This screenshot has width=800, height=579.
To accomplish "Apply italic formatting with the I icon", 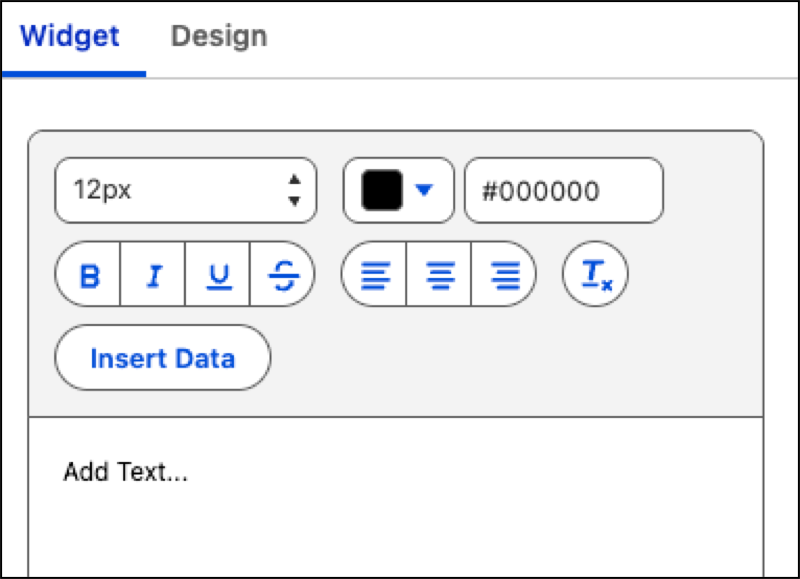I will [153, 274].
